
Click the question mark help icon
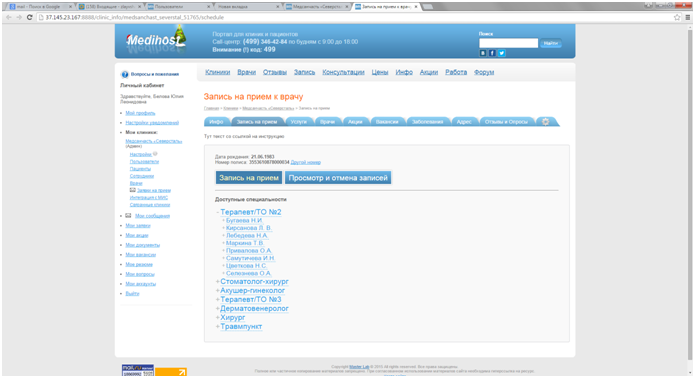[125, 74]
